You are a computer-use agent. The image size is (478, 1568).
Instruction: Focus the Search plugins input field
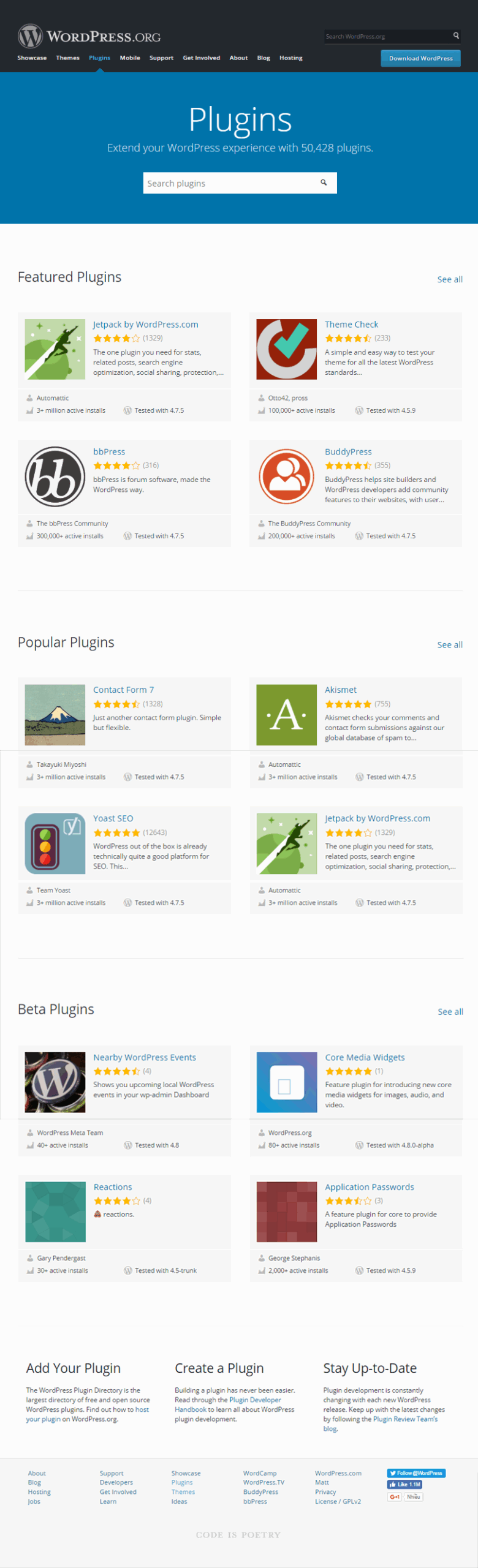pyautogui.click(x=230, y=183)
